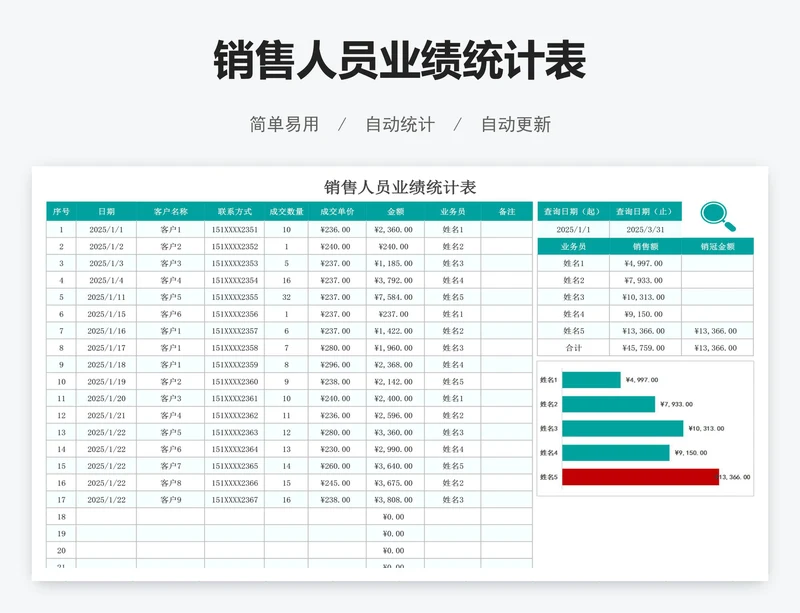The width and height of the screenshot is (800, 613).
Task: Select the amount cell ¥2,596.00
Action: (395, 415)
